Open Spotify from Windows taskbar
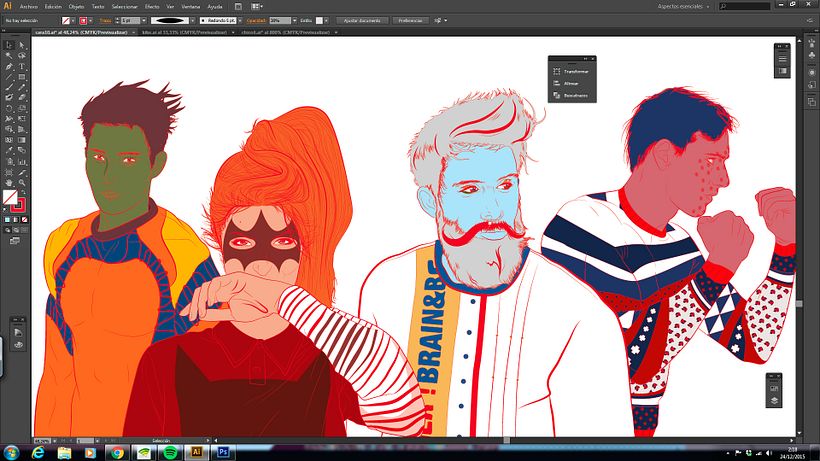Image resolution: width=820 pixels, height=461 pixels. coord(170,452)
